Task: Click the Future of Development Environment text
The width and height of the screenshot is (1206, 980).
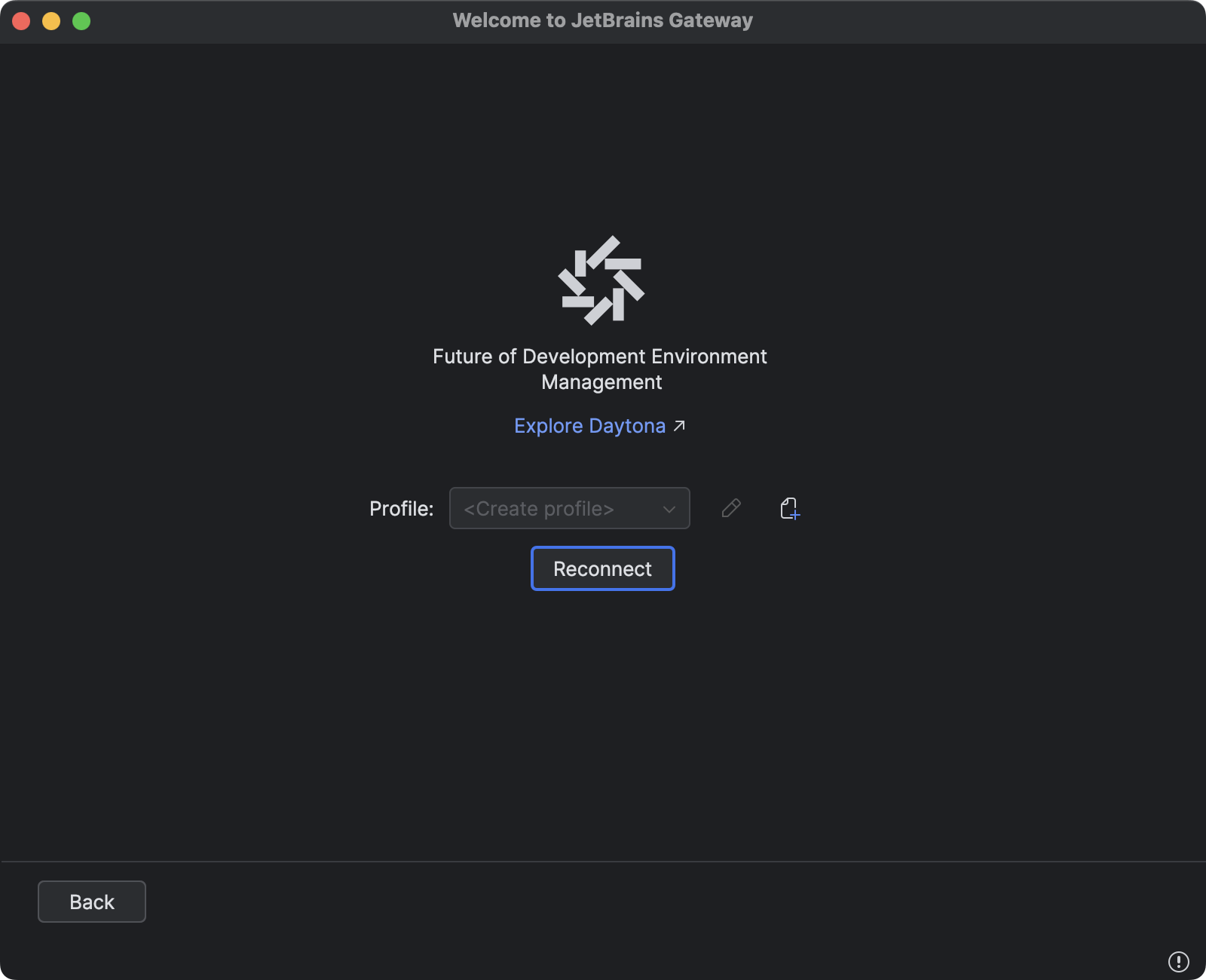Action: (x=600, y=357)
